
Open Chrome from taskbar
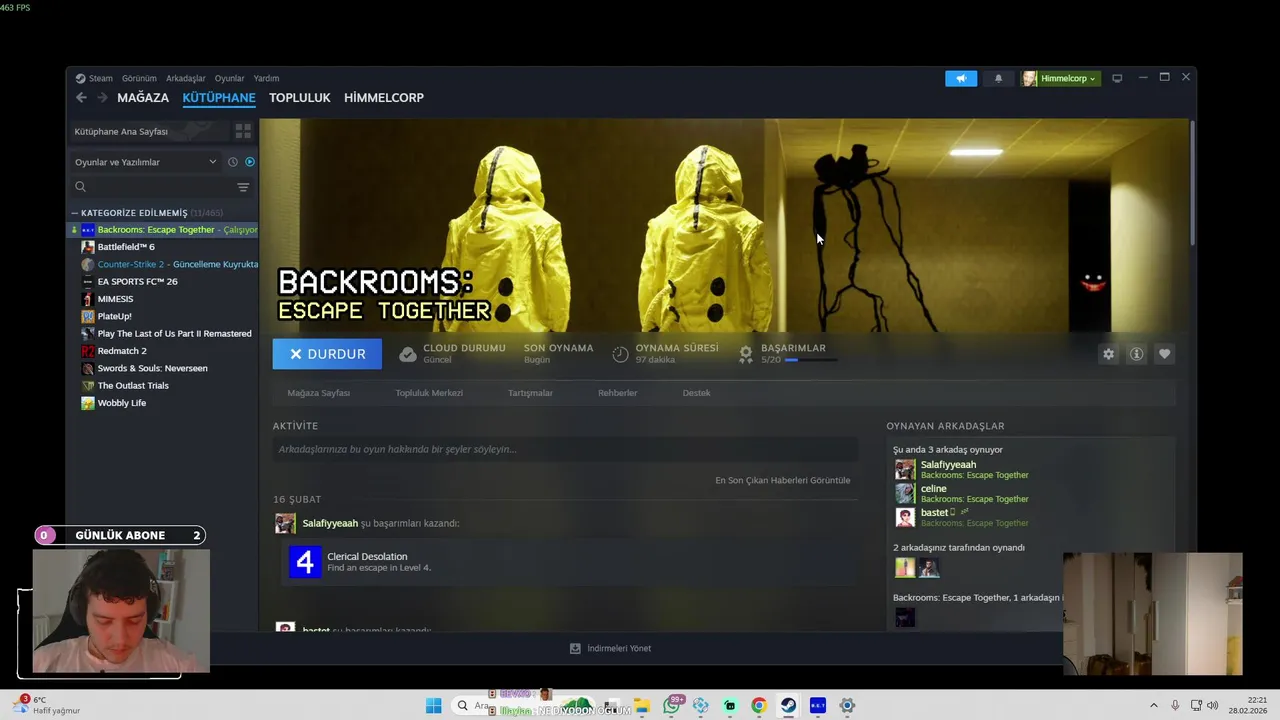759,706
